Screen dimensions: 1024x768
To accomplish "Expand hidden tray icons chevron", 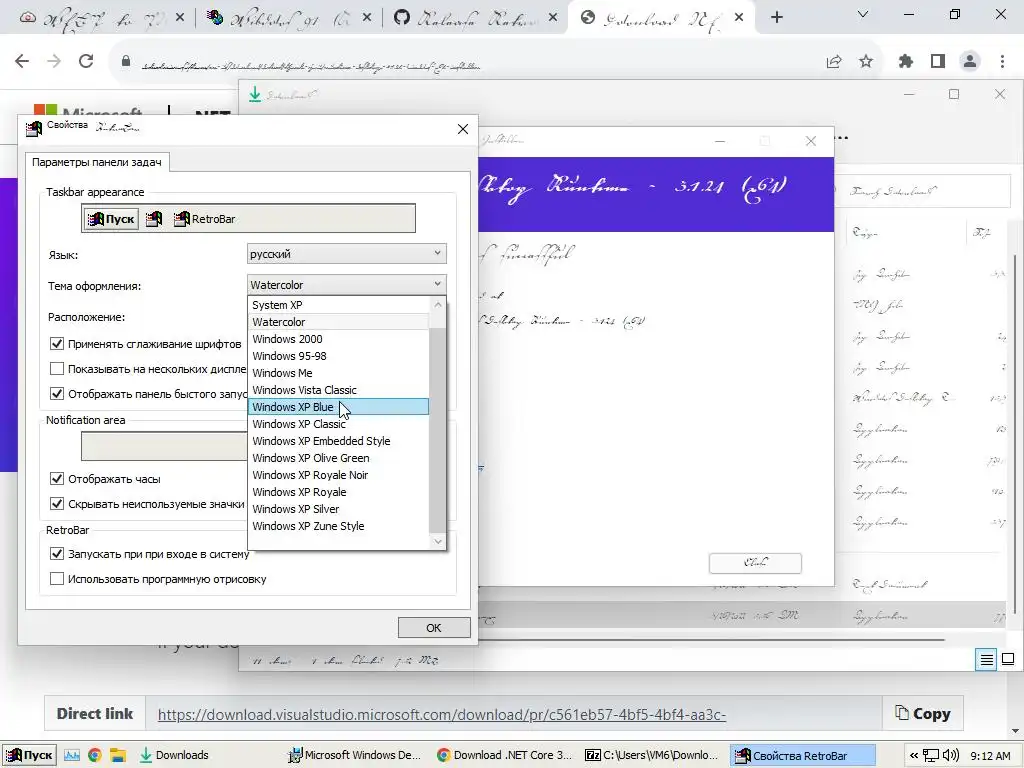I will pos(914,756).
